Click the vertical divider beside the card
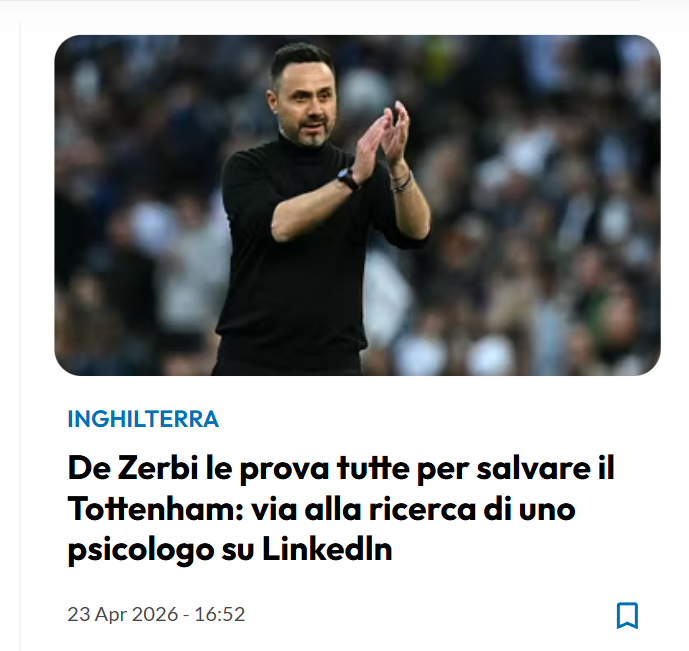The image size is (689, 651). [x=20, y=336]
